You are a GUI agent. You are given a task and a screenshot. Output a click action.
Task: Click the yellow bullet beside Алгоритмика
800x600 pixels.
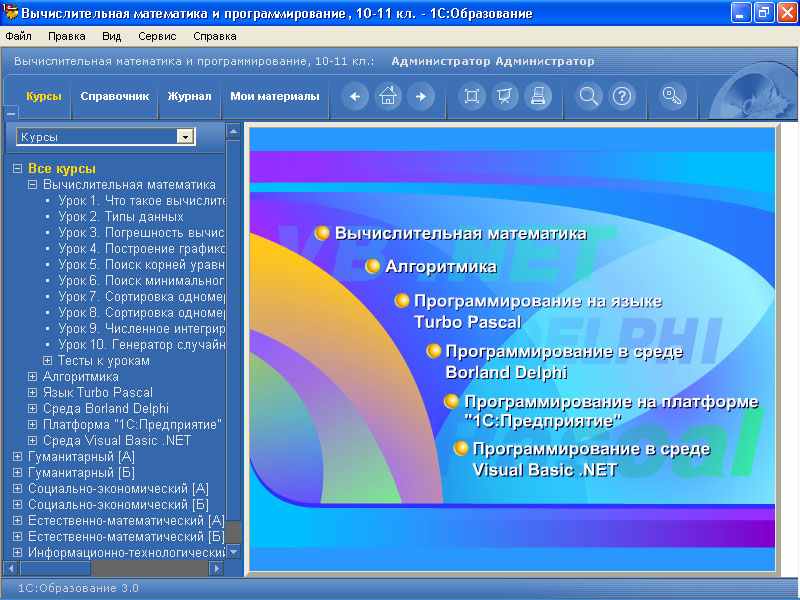click(x=372, y=266)
